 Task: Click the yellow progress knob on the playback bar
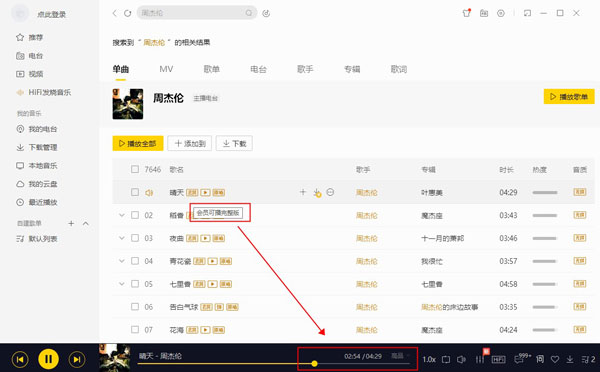click(314, 364)
